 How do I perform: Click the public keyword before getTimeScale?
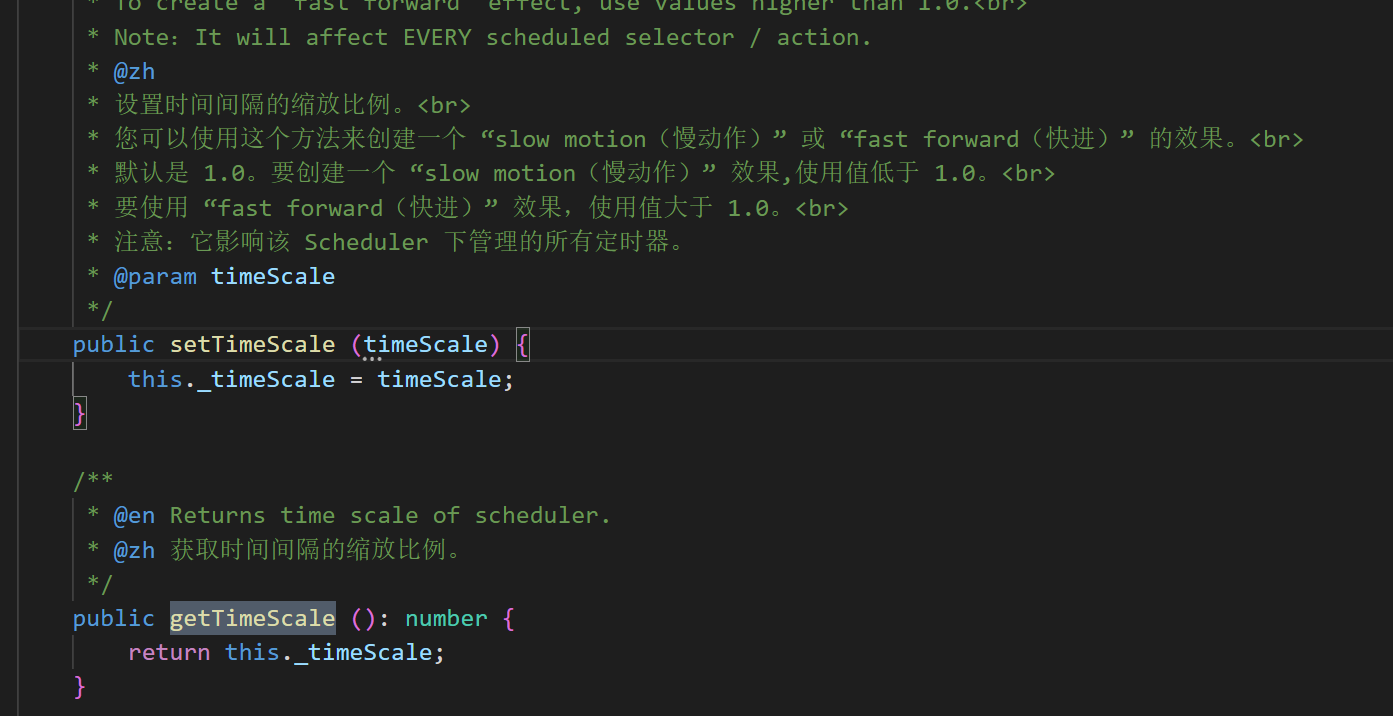[113, 619]
